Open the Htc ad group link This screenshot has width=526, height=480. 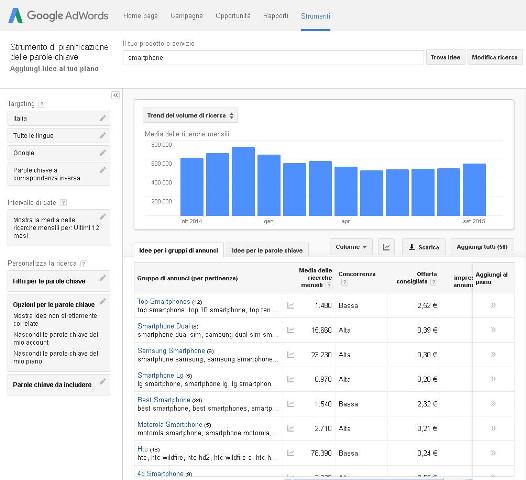[x=143, y=449]
